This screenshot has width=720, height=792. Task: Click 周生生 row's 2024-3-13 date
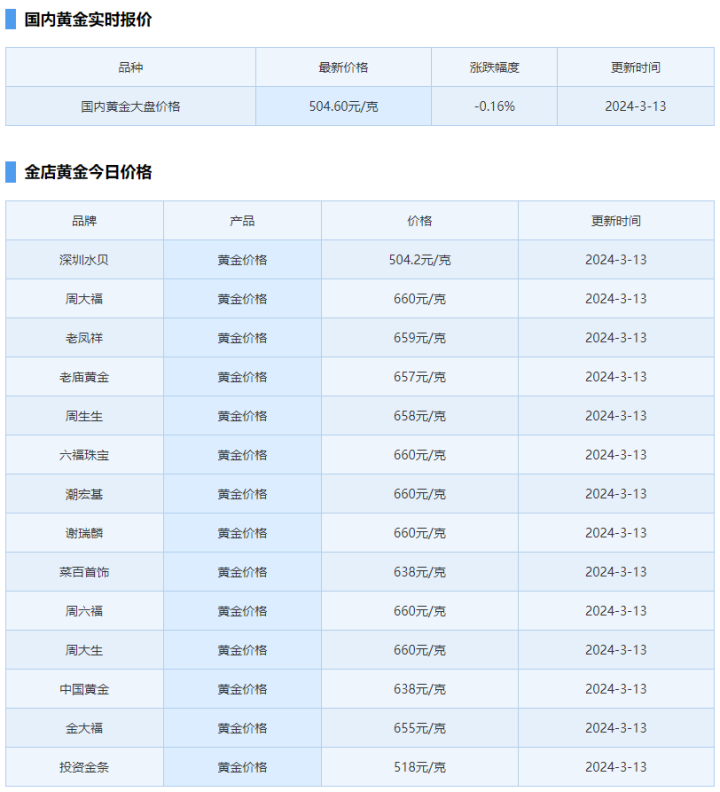(615, 416)
